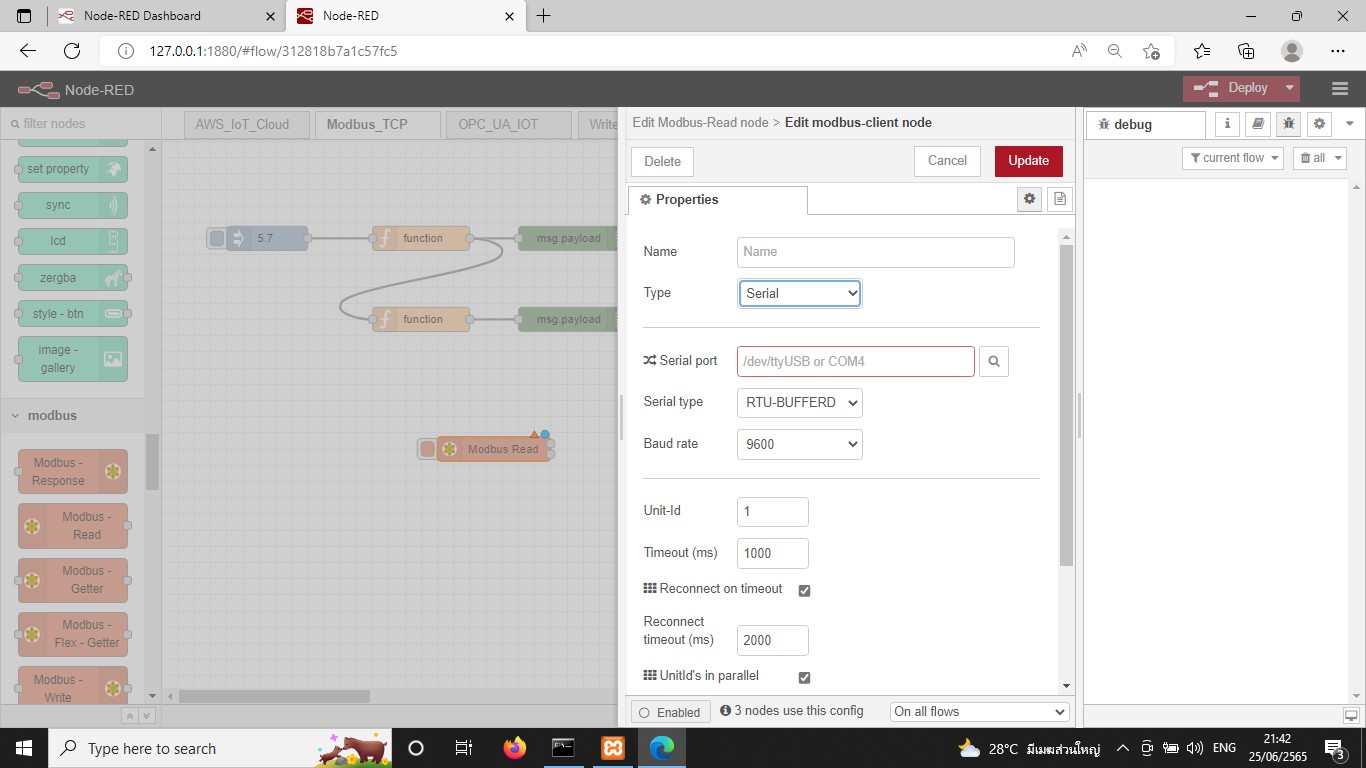1366x768 pixels.
Task: Focus the Name input field
Action: point(876,252)
